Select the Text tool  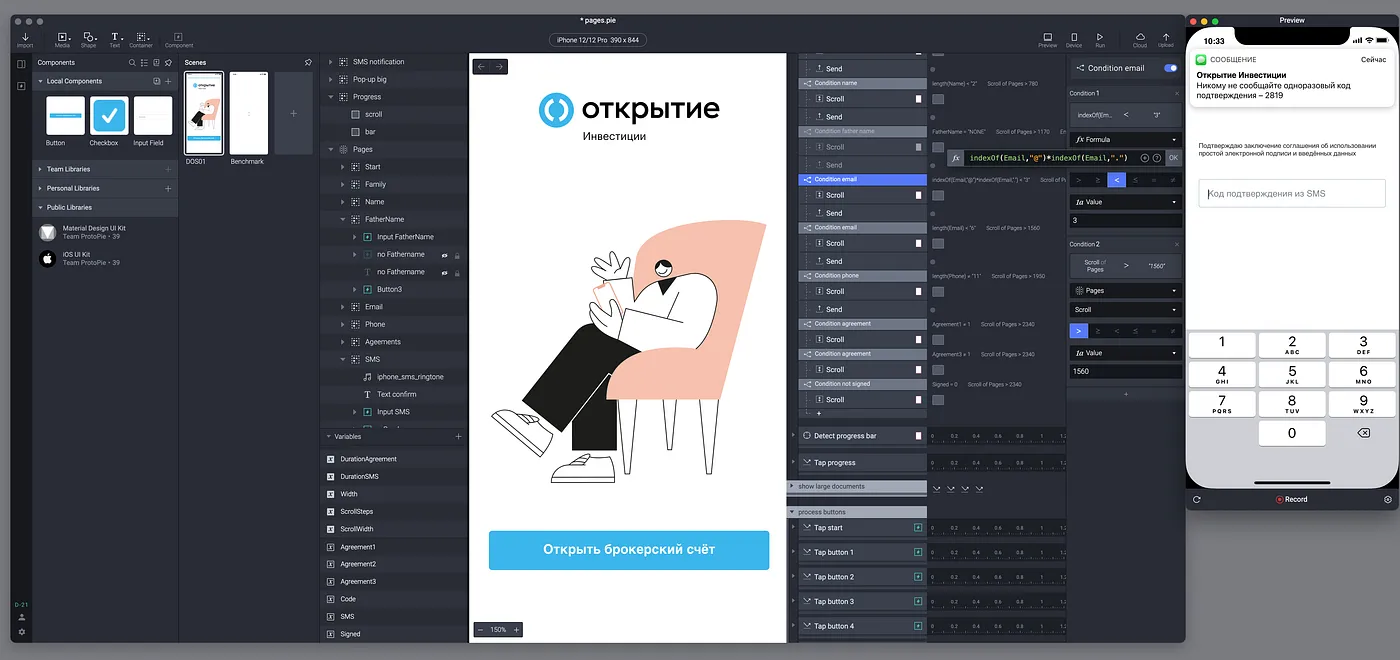(x=115, y=38)
